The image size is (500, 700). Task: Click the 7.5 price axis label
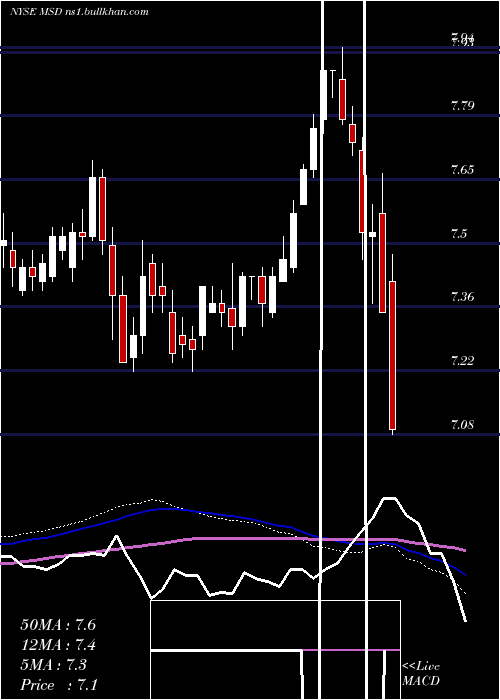tap(459, 233)
